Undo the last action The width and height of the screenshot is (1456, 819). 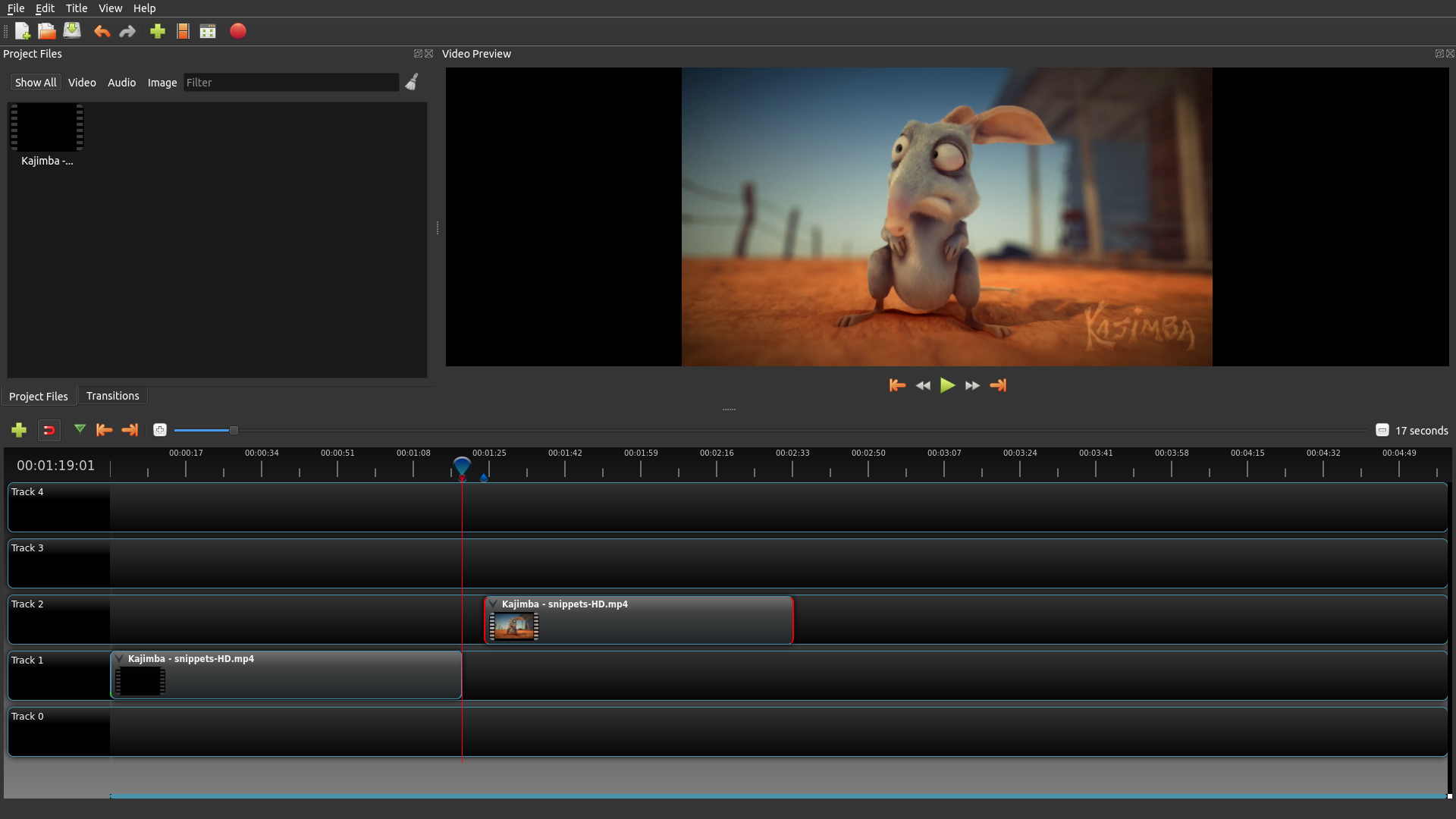102,31
